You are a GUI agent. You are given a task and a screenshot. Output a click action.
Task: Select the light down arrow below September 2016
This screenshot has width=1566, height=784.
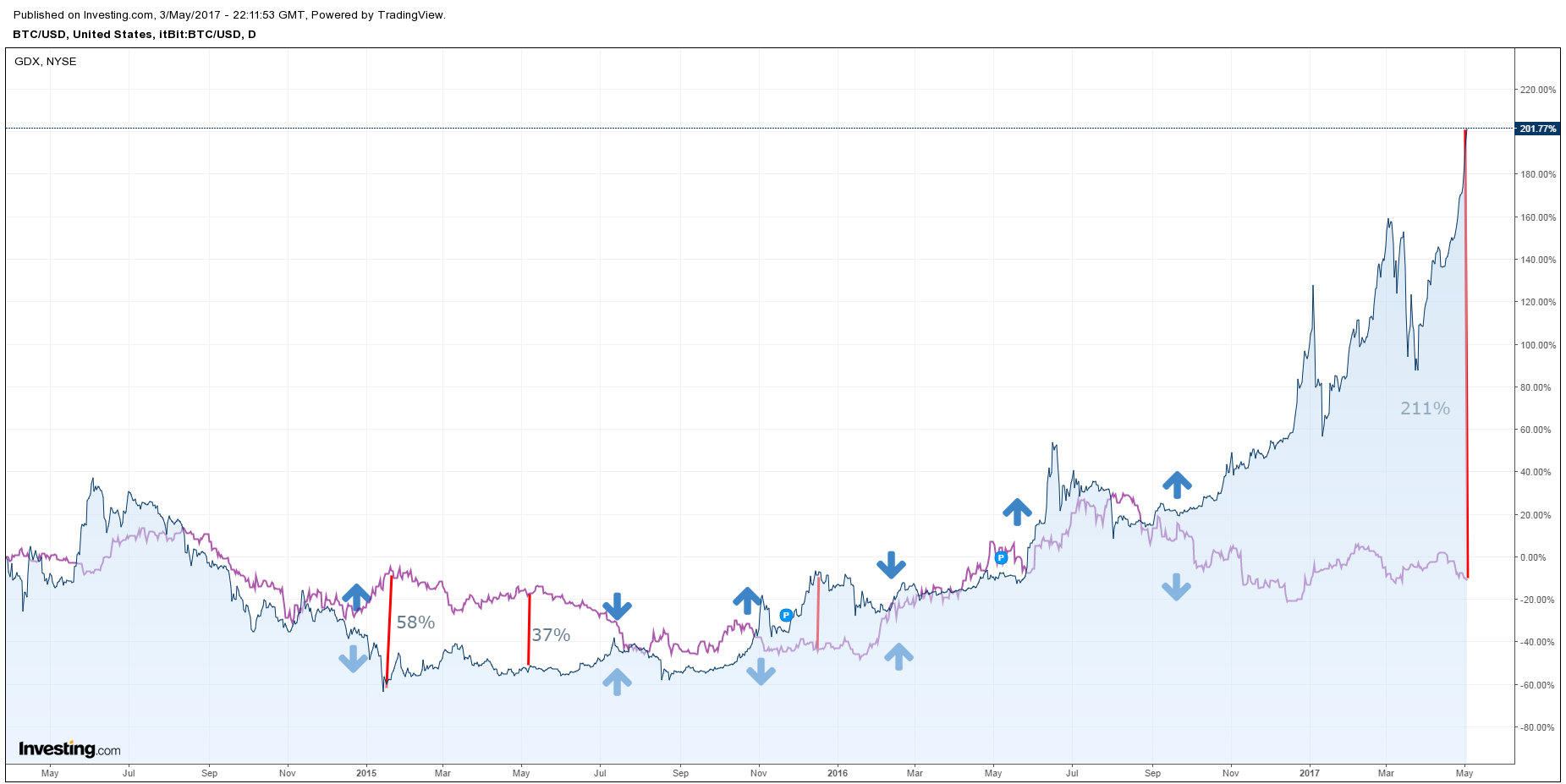pyautogui.click(x=1176, y=587)
